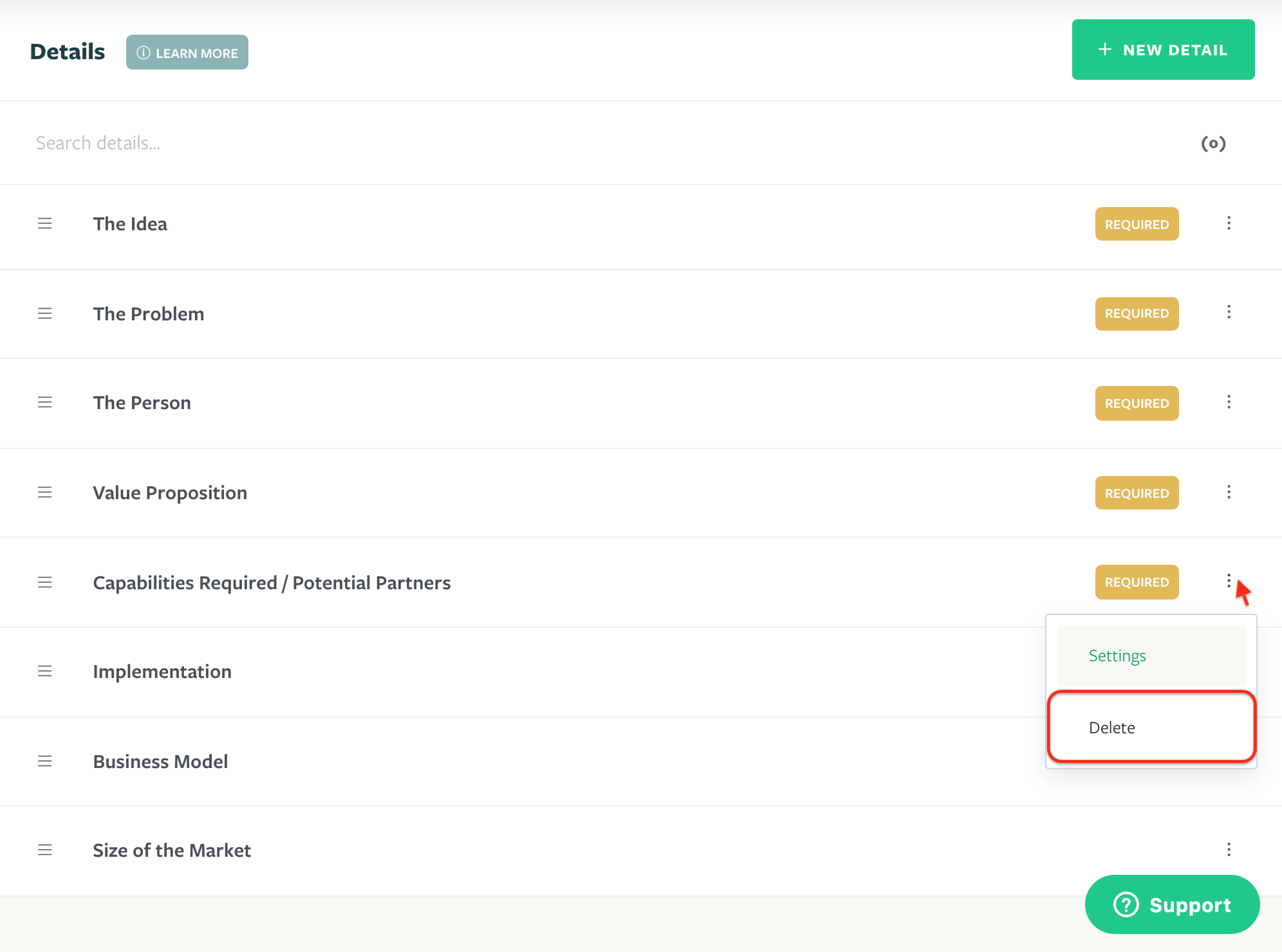Select the Value Proposition detail title
Image resolution: width=1282 pixels, height=952 pixels.
click(170, 493)
